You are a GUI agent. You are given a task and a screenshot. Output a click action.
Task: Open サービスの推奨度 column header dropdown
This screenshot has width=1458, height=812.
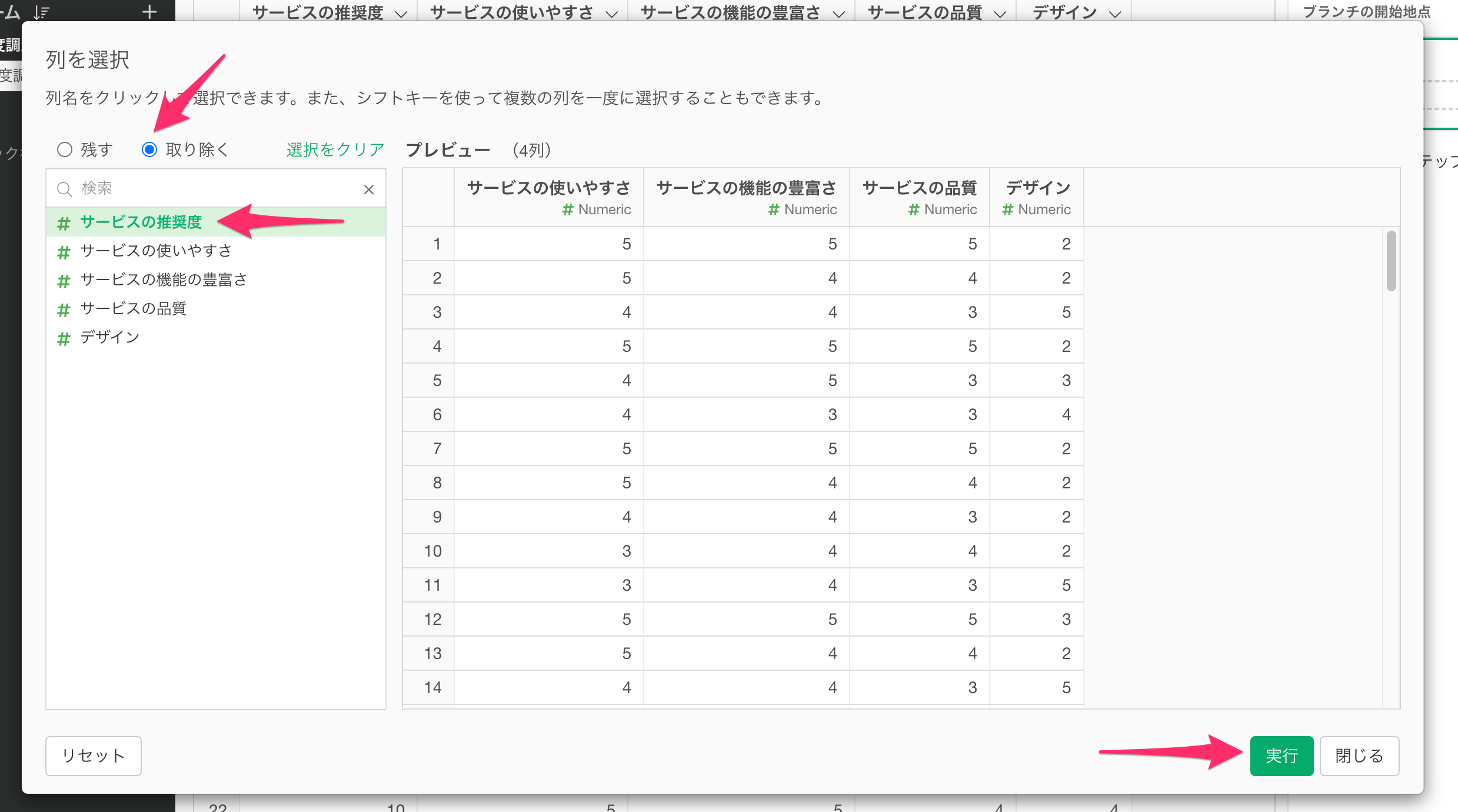(401, 14)
